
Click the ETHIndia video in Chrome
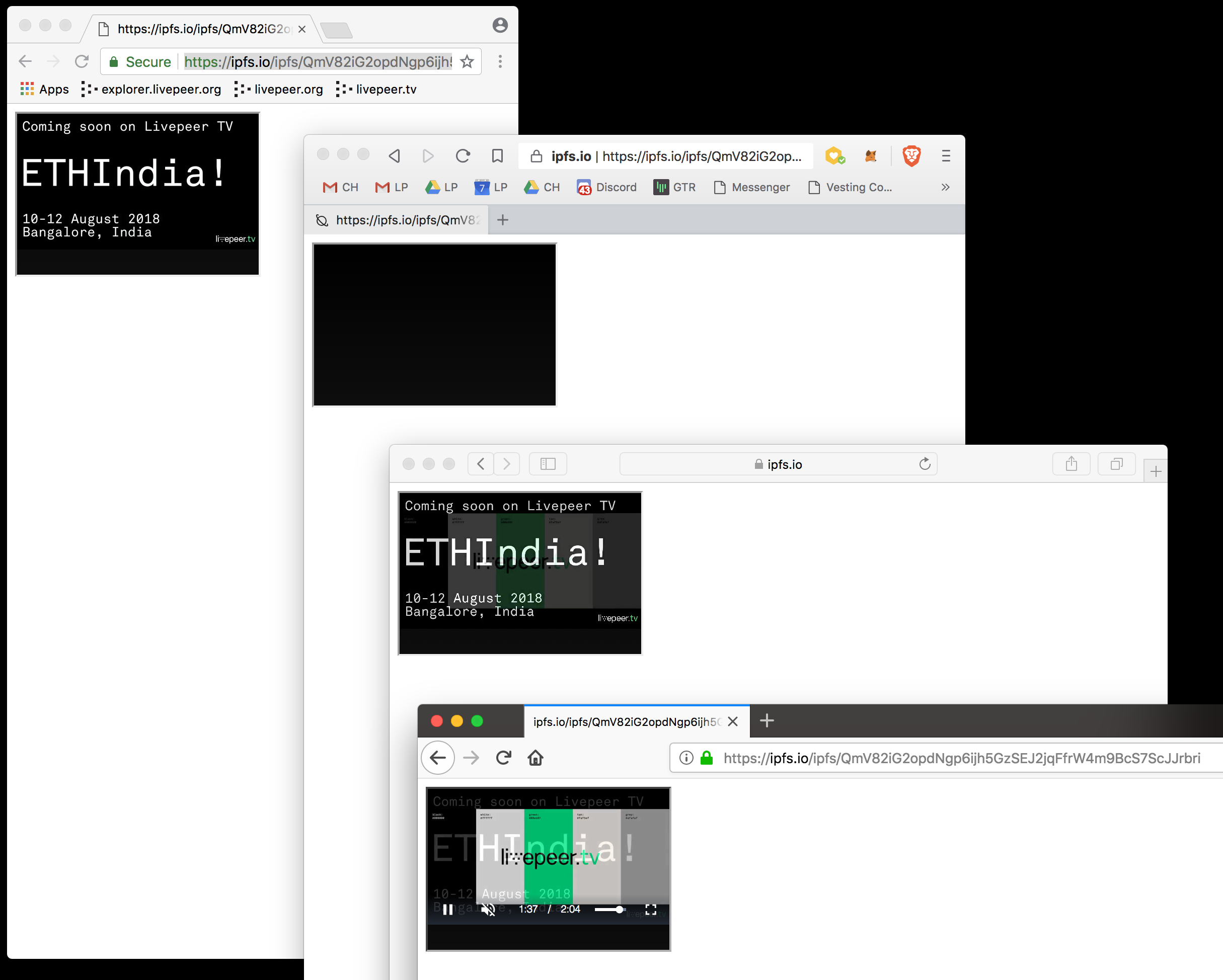(137, 193)
